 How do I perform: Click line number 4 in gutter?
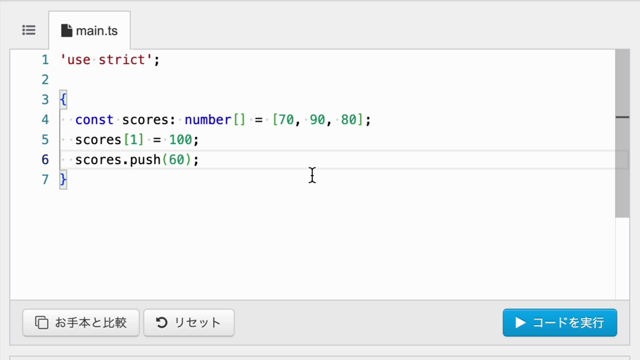(45, 120)
